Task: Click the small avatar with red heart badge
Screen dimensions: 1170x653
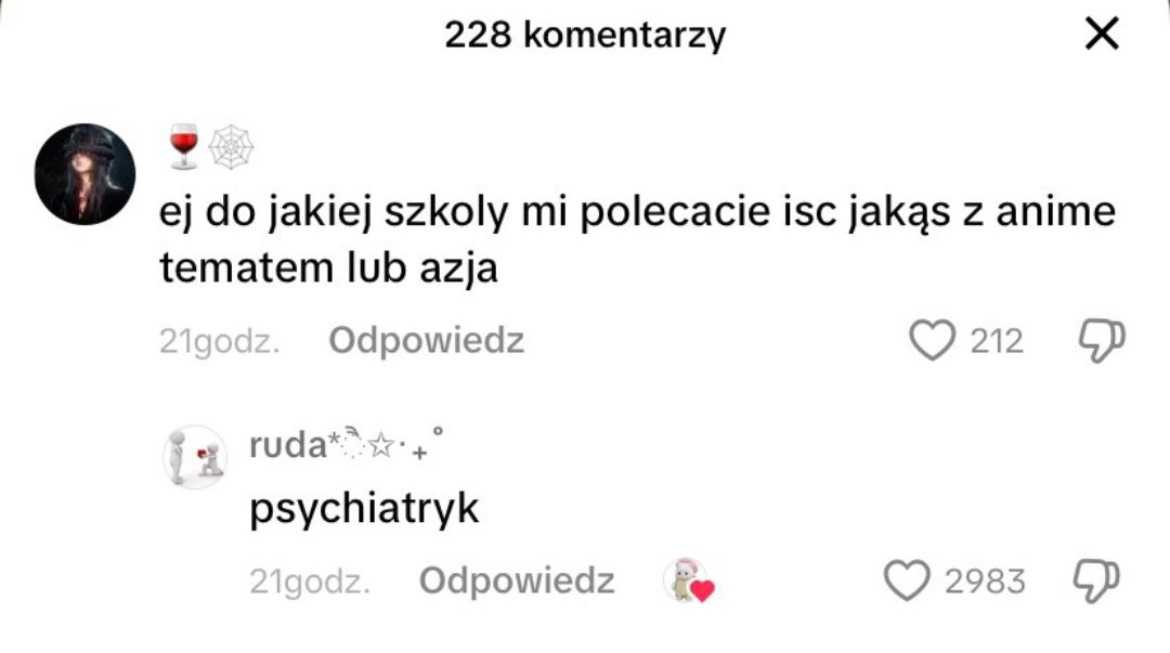Action: tap(688, 580)
